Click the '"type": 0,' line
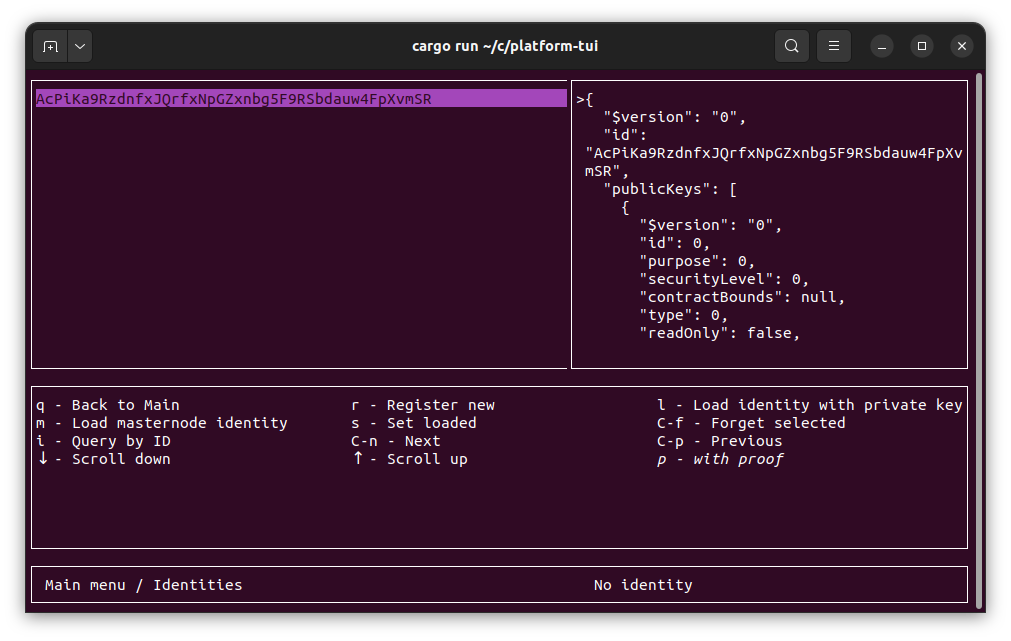 (683, 315)
